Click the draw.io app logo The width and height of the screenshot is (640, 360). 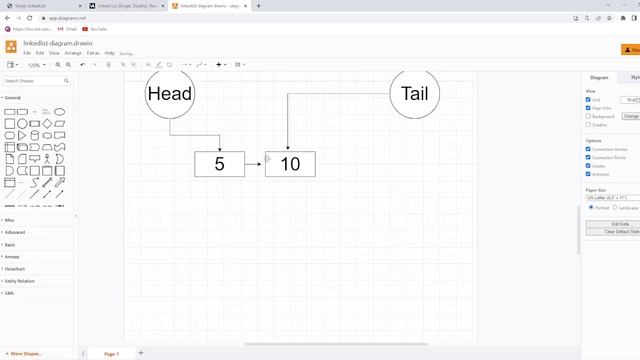coord(11,47)
